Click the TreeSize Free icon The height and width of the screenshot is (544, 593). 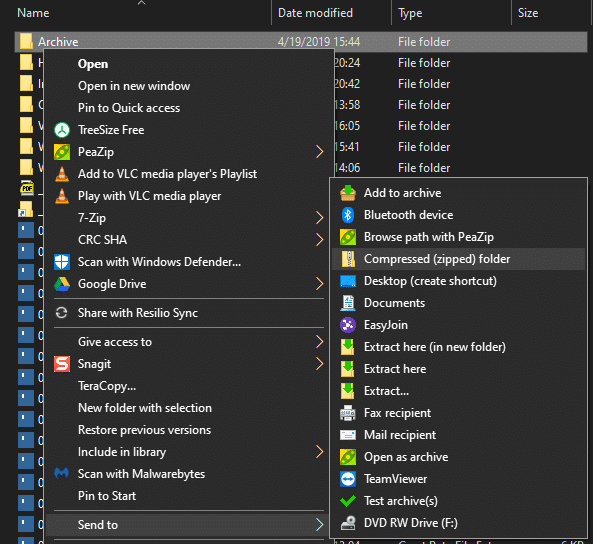click(x=62, y=130)
